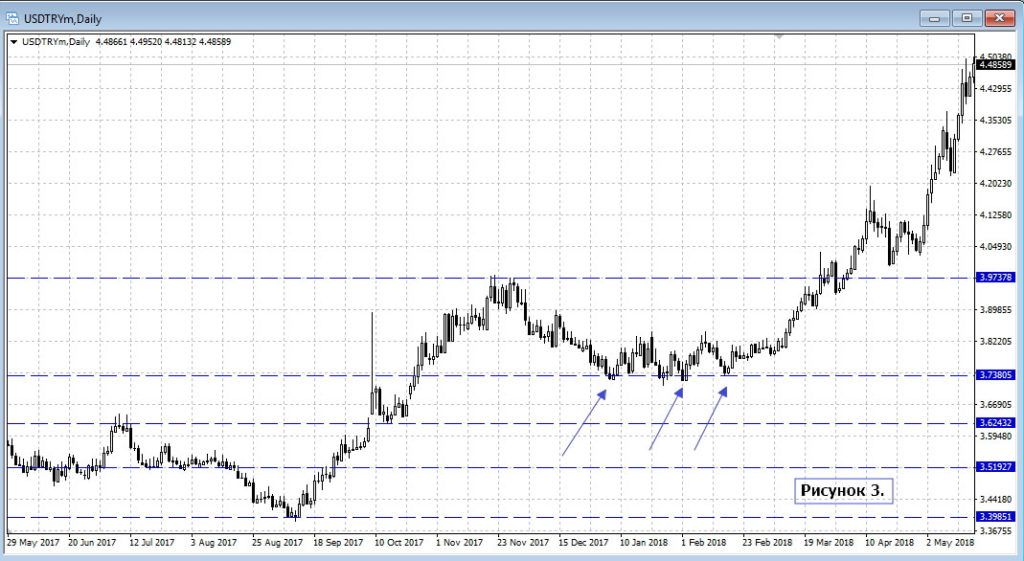Select the 3.51927 horizontal level price label

[997, 467]
